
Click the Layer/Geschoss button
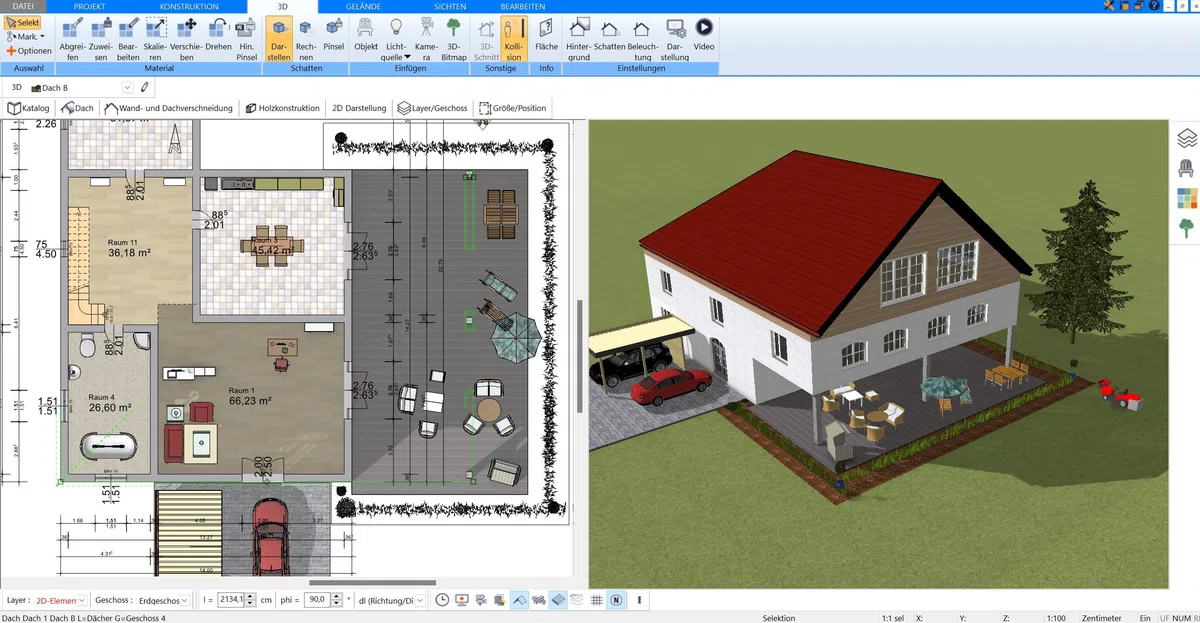point(432,108)
